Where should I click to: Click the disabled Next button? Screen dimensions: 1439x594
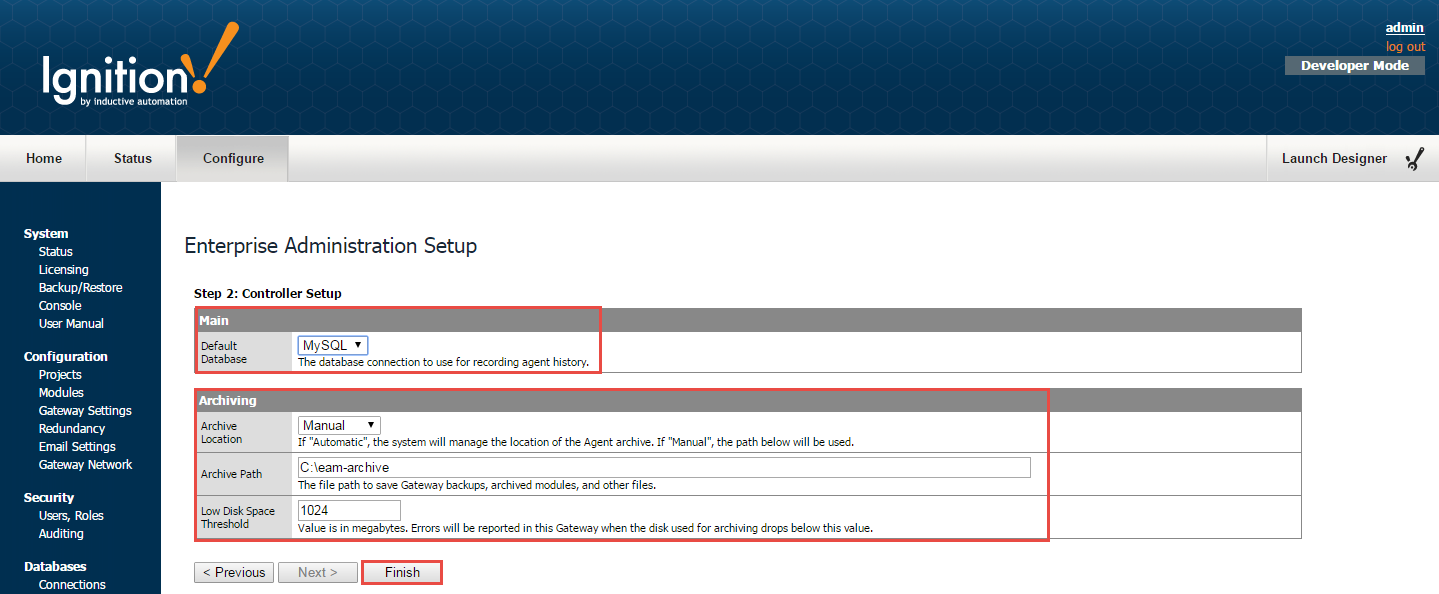point(317,572)
